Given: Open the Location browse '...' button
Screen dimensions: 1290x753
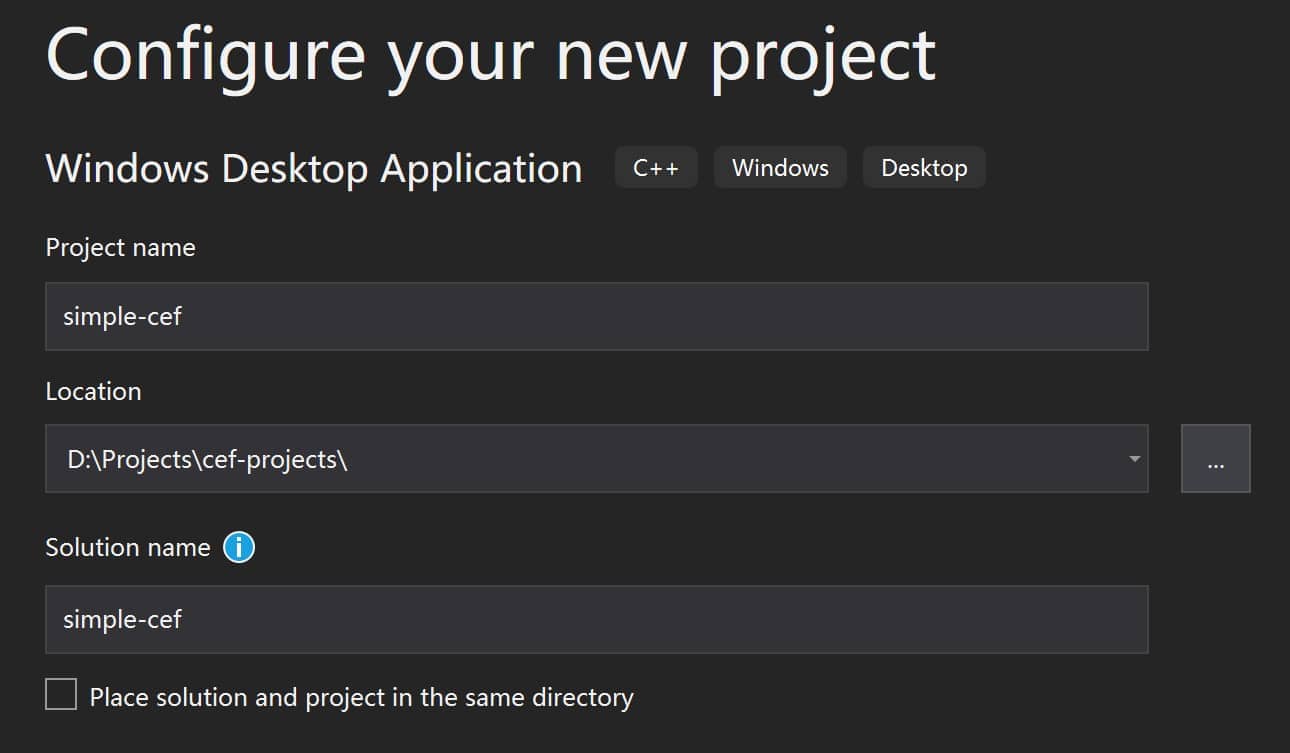Looking at the screenshot, I should pyautogui.click(x=1215, y=459).
